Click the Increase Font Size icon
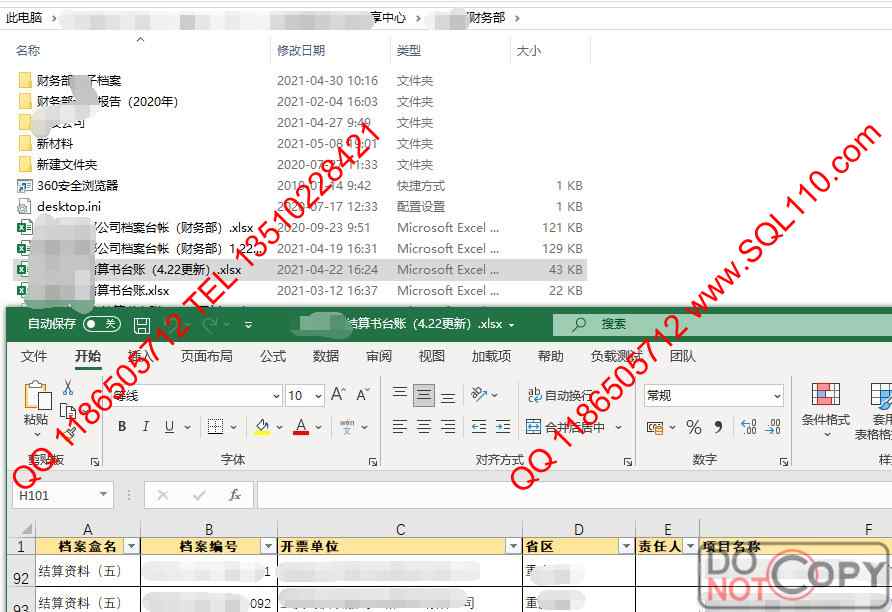 pos(338,395)
